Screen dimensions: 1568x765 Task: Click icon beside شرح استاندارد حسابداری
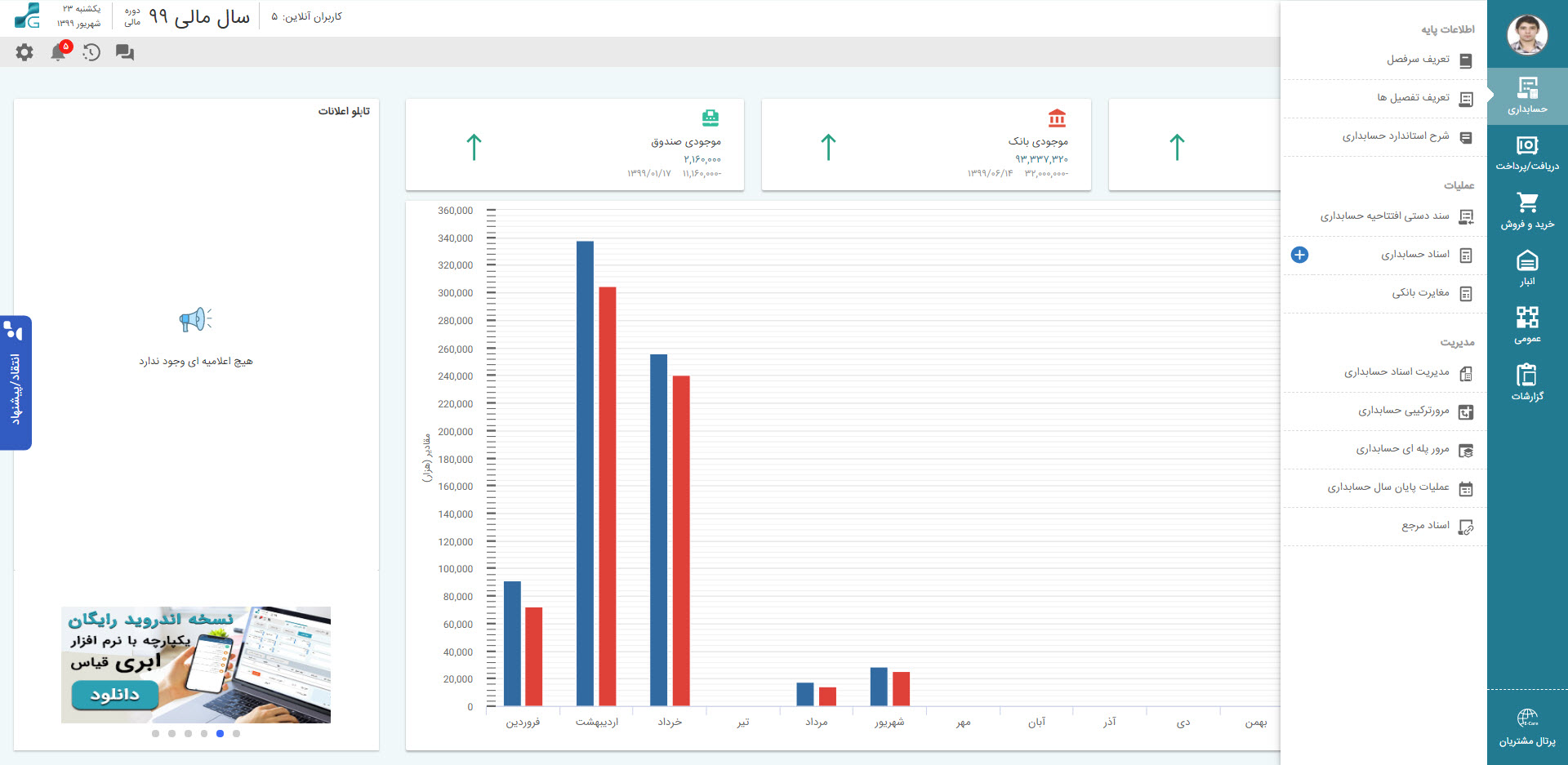tap(1466, 137)
